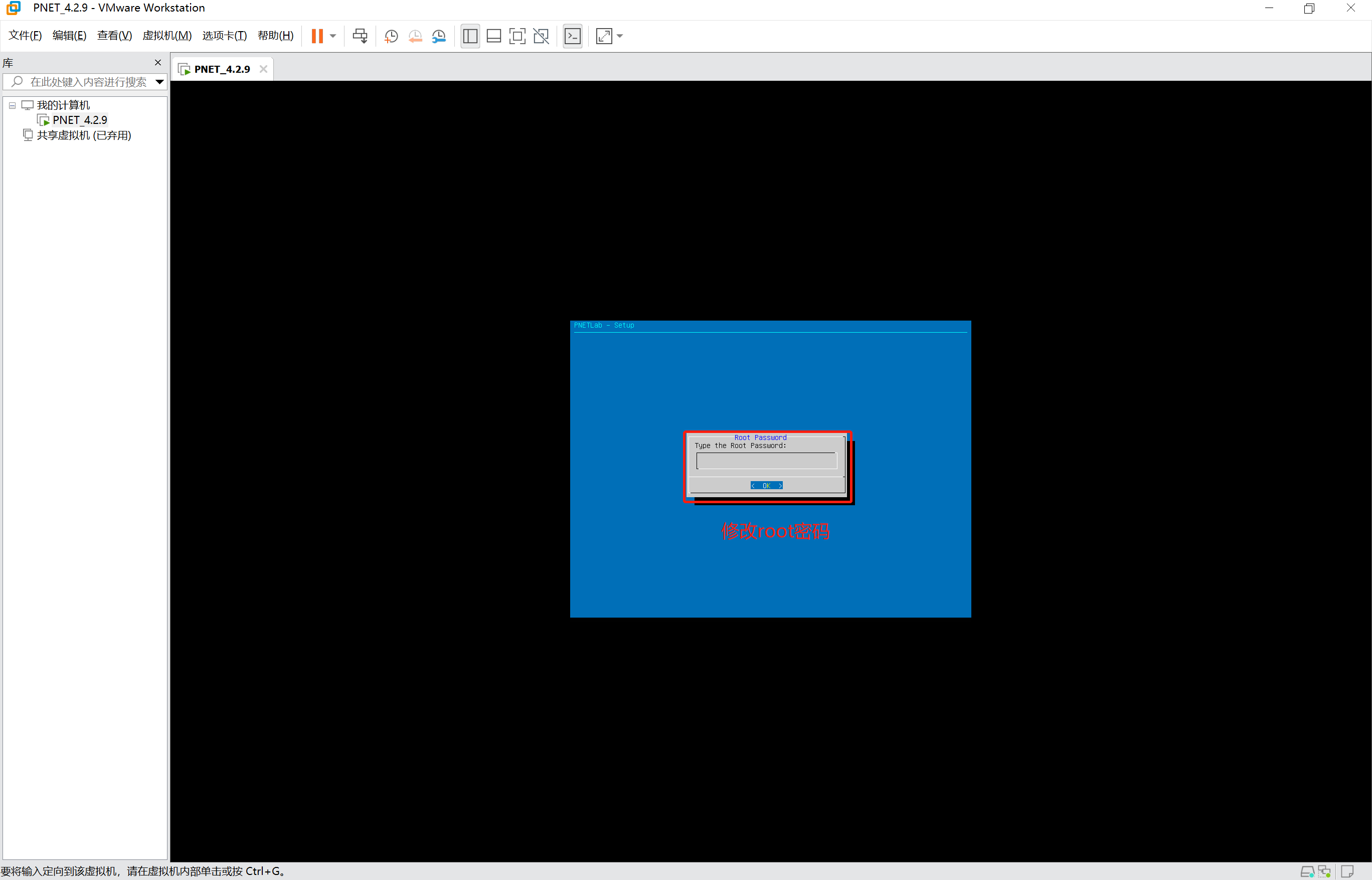Click the hard disk status icon
Screen dimensions: 1372x880
(x=1307, y=871)
